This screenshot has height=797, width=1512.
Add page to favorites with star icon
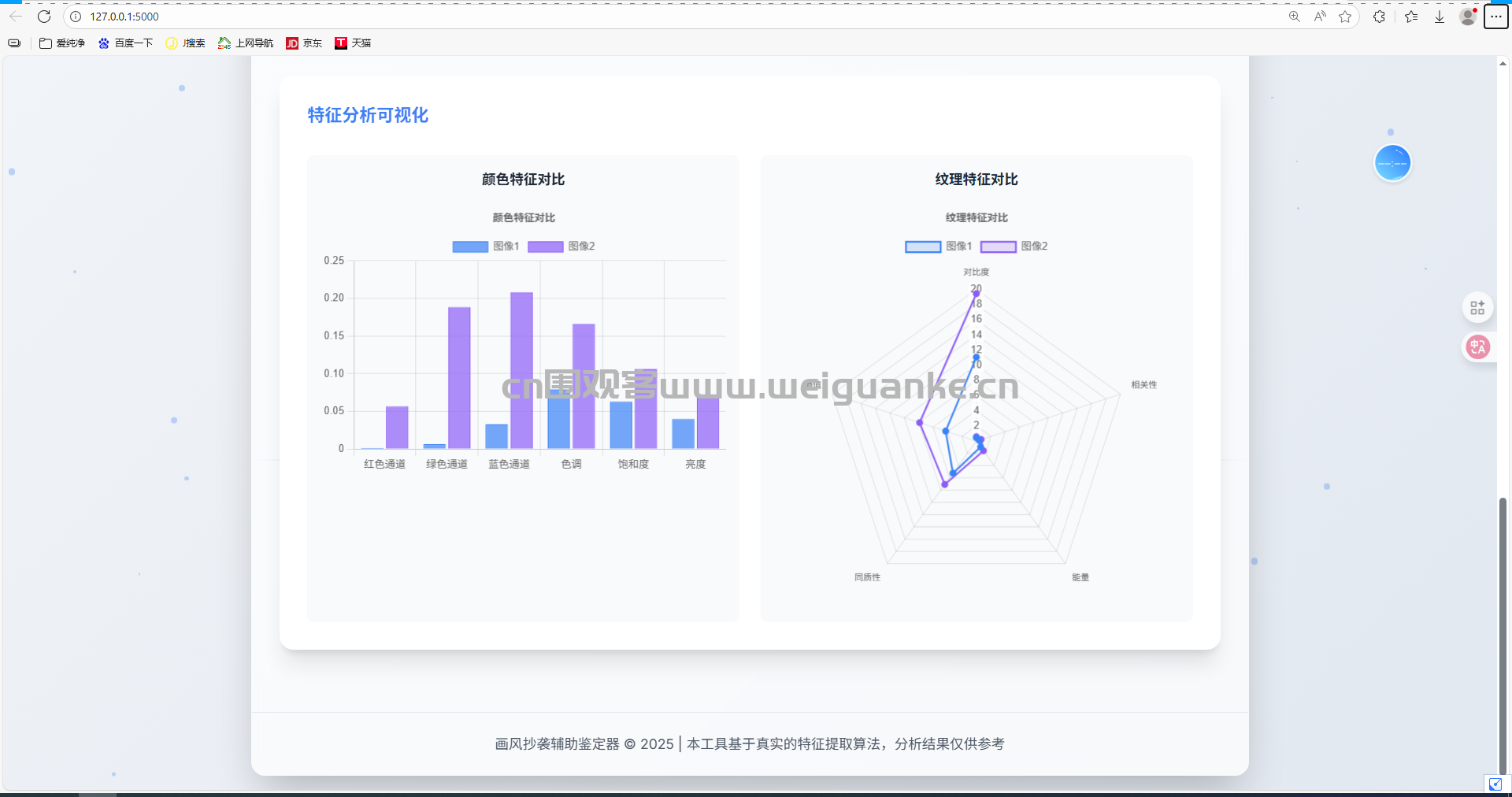[1345, 17]
